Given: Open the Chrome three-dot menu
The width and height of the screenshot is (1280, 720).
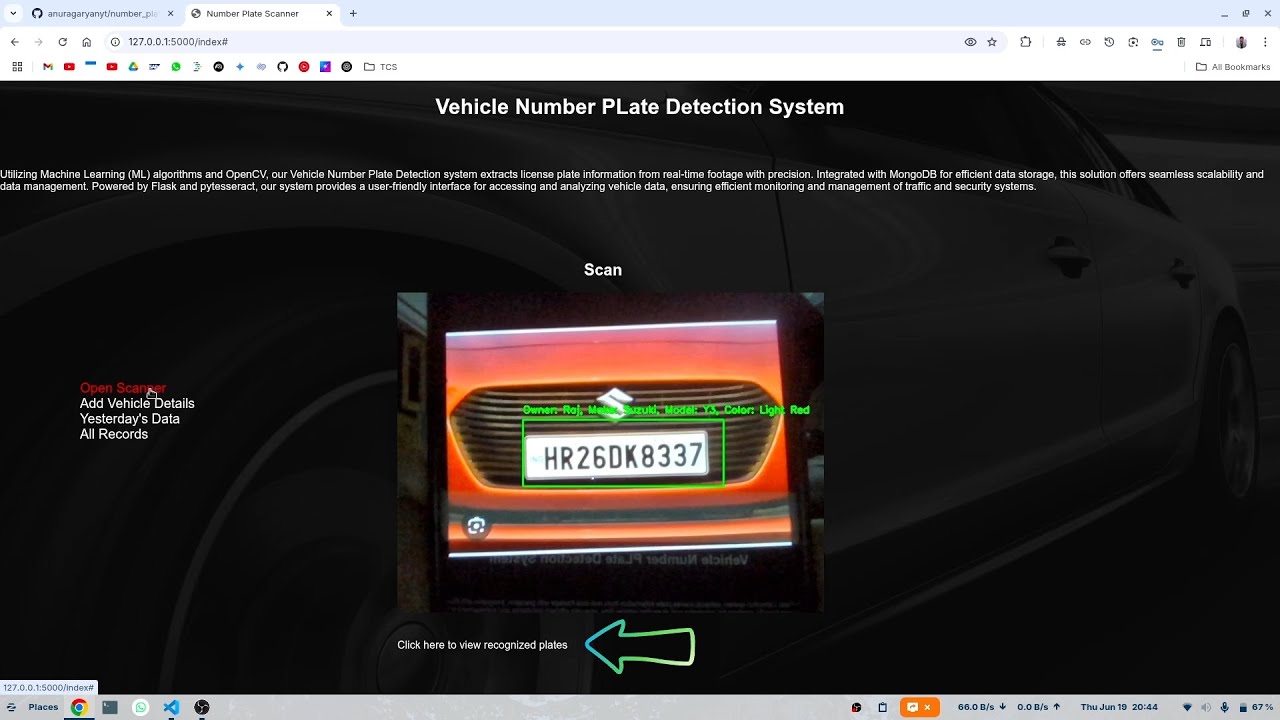Looking at the screenshot, I should click(1265, 42).
